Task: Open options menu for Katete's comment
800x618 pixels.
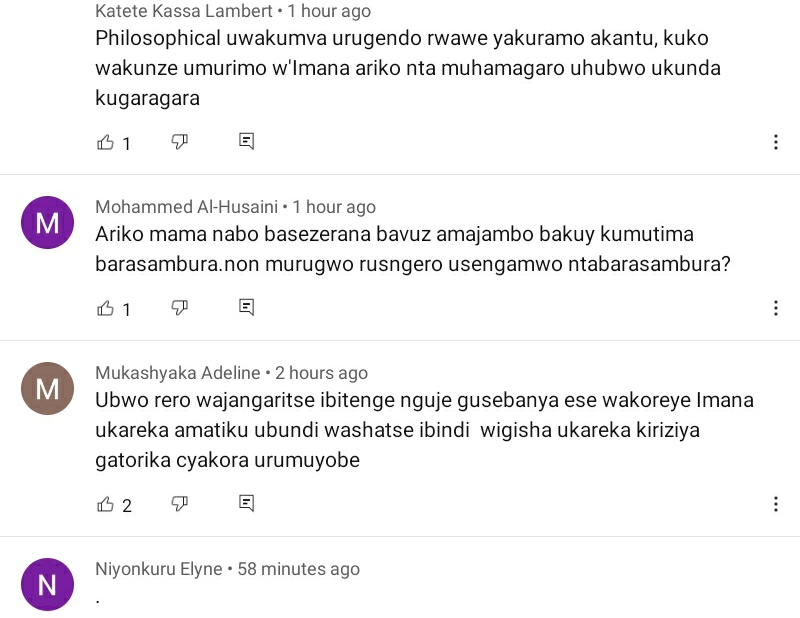Action: pos(776,142)
